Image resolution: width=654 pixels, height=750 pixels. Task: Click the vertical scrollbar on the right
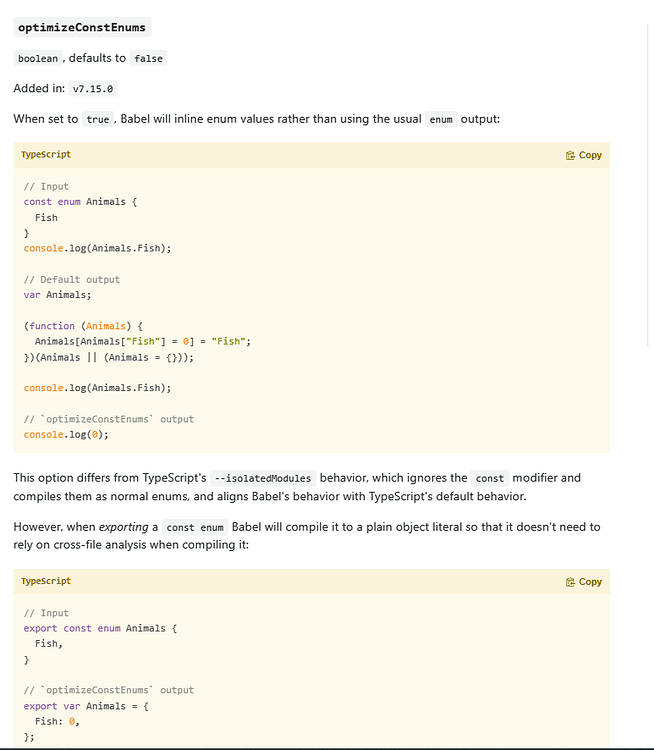[x=648, y=200]
